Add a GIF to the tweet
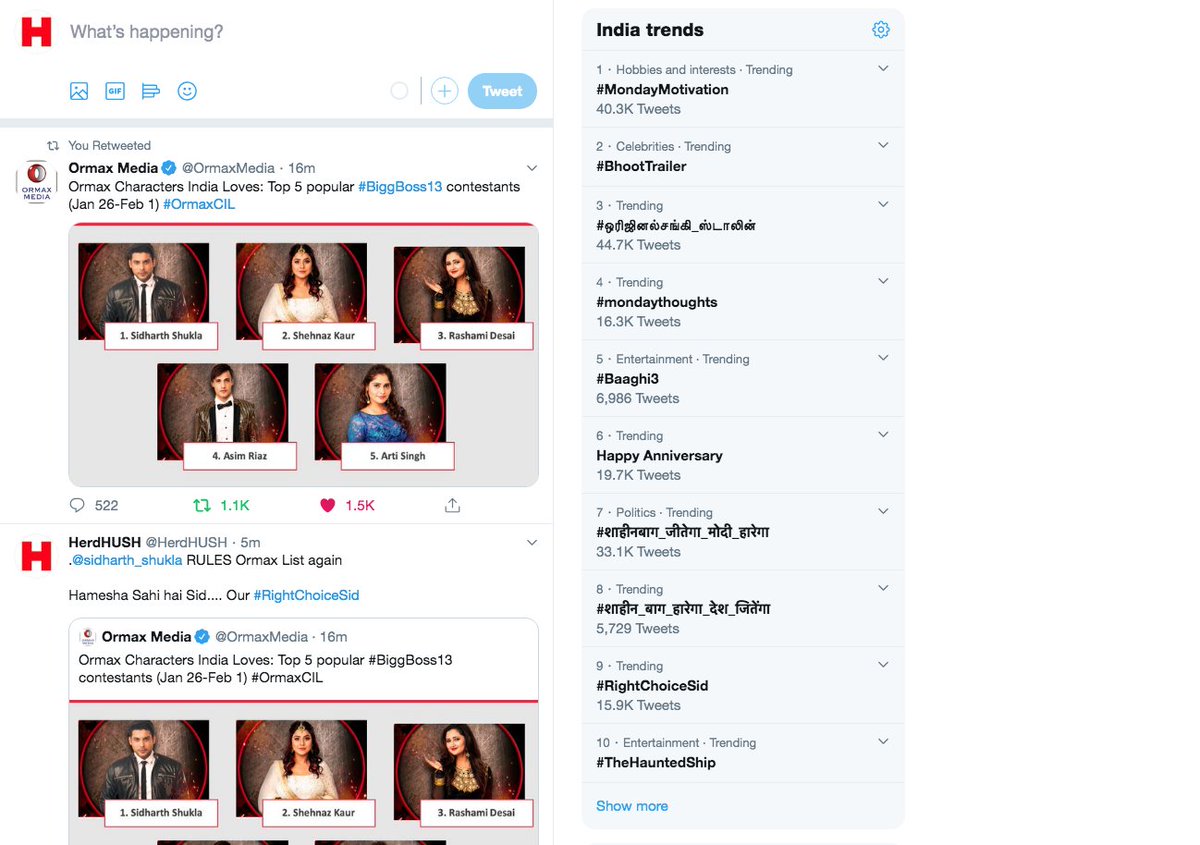 (x=115, y=91)
